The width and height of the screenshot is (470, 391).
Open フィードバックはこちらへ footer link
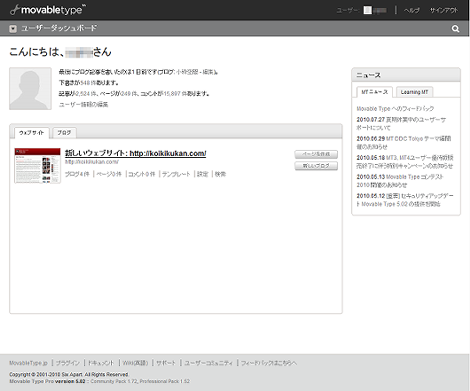pos(269,363)
